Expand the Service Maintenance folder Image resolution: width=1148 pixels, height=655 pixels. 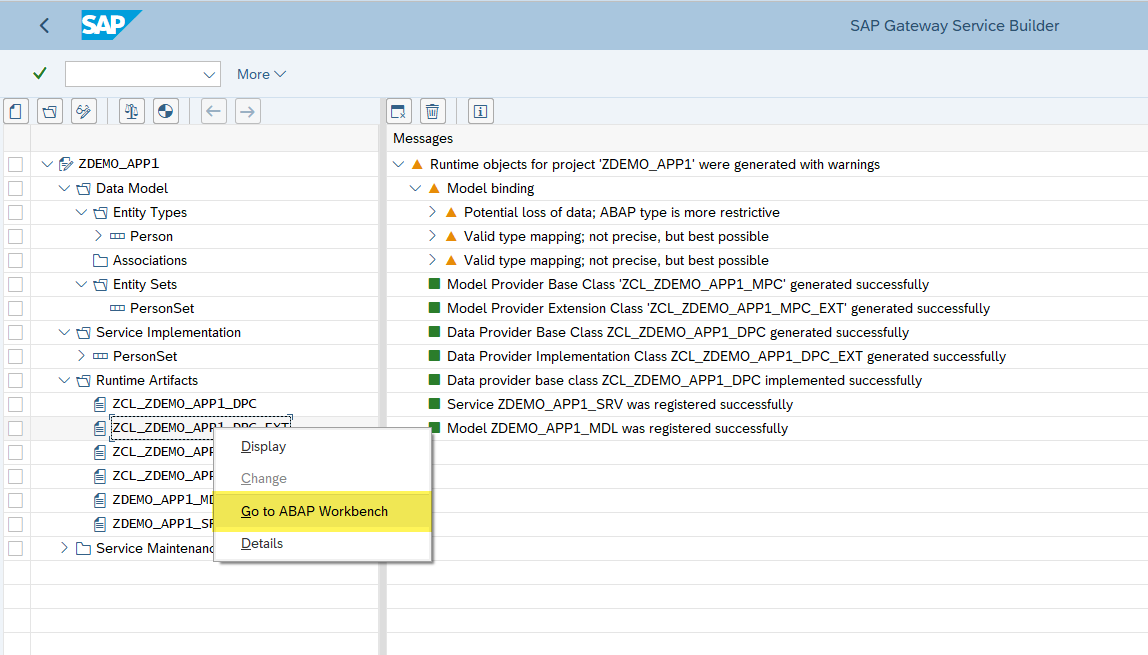coord(65,548)
